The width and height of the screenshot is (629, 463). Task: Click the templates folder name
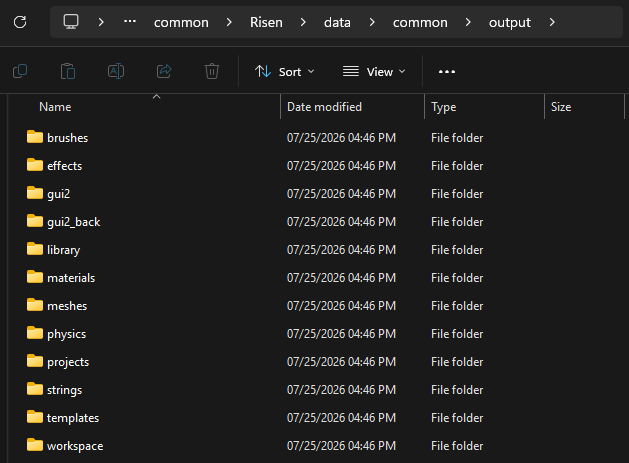pos(73,418)
